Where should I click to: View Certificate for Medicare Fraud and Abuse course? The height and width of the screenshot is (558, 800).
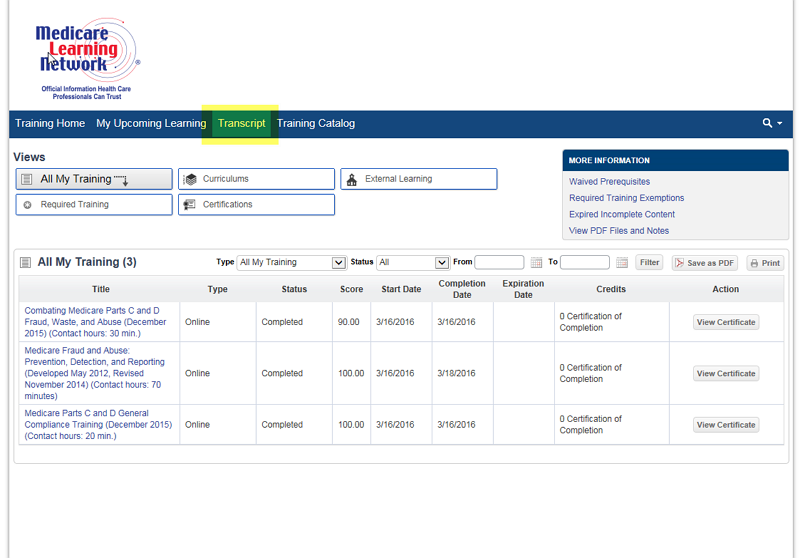[x=726, y=373]
